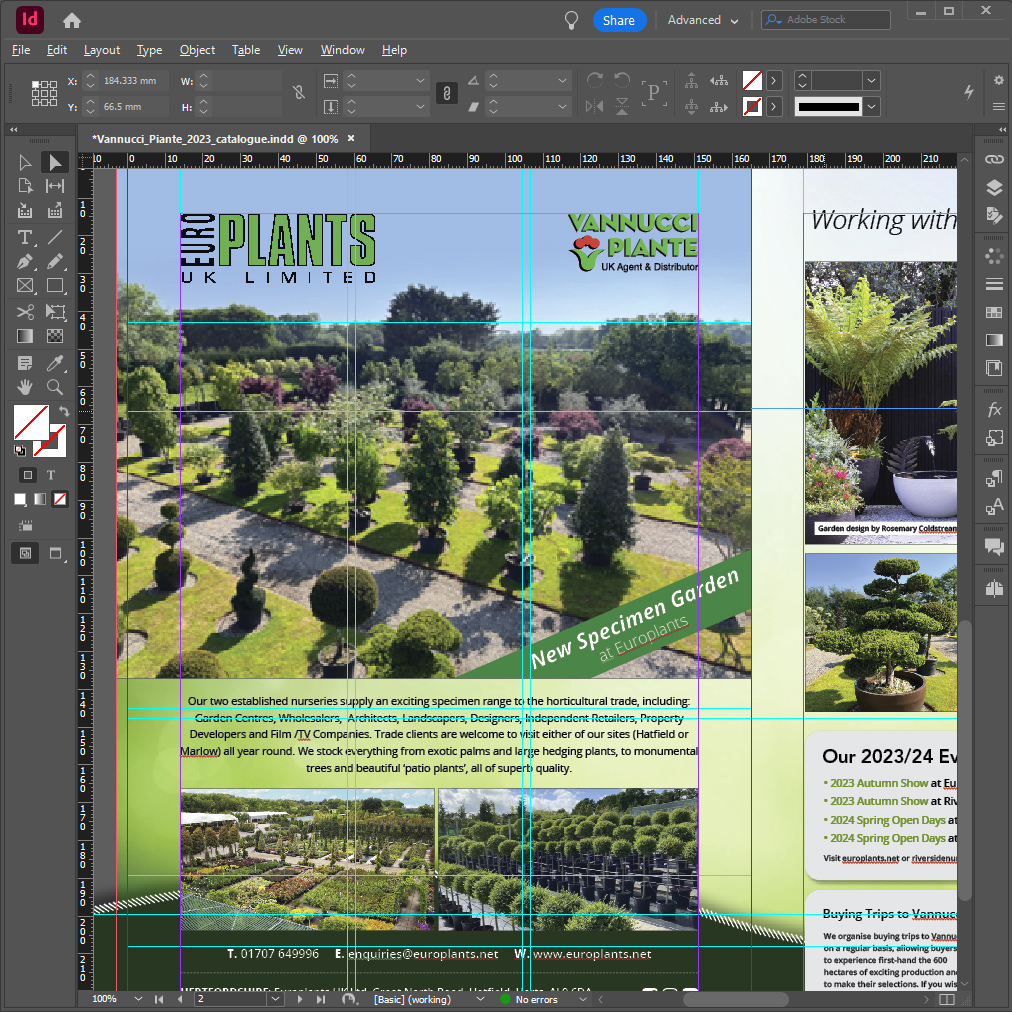Go to the previous page

[180, 999]
